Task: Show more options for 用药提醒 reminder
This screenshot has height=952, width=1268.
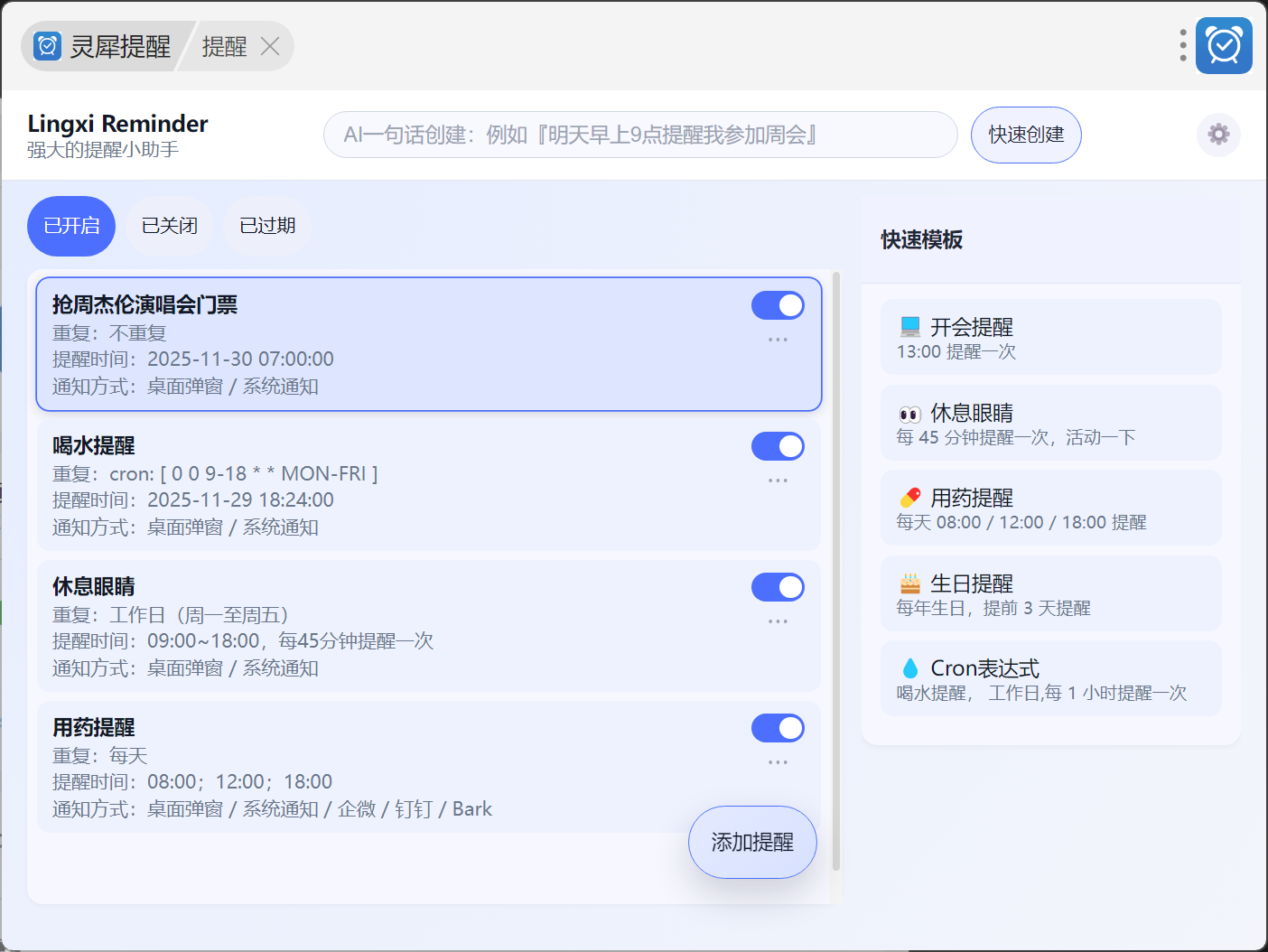Action: pos(778,762)
